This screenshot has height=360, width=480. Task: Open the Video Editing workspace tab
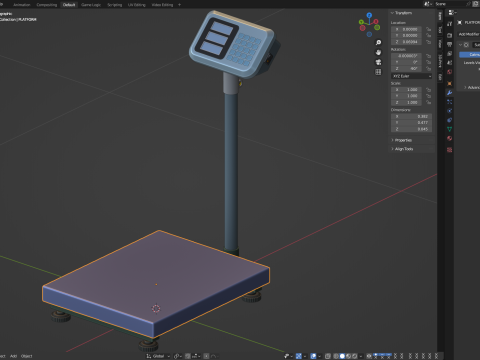(x=162, y=5)
